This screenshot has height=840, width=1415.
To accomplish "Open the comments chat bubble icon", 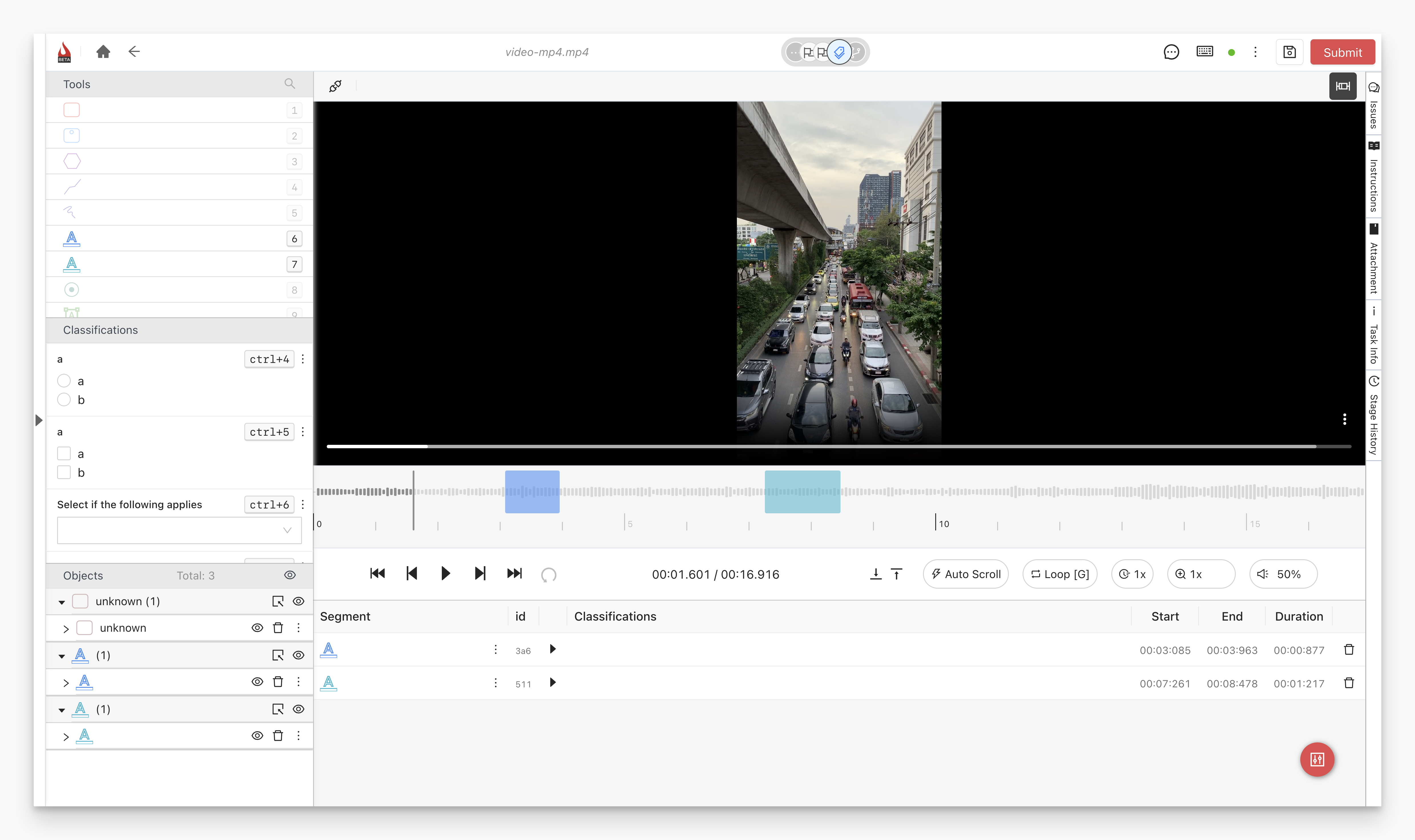I will click(1171, 52).
